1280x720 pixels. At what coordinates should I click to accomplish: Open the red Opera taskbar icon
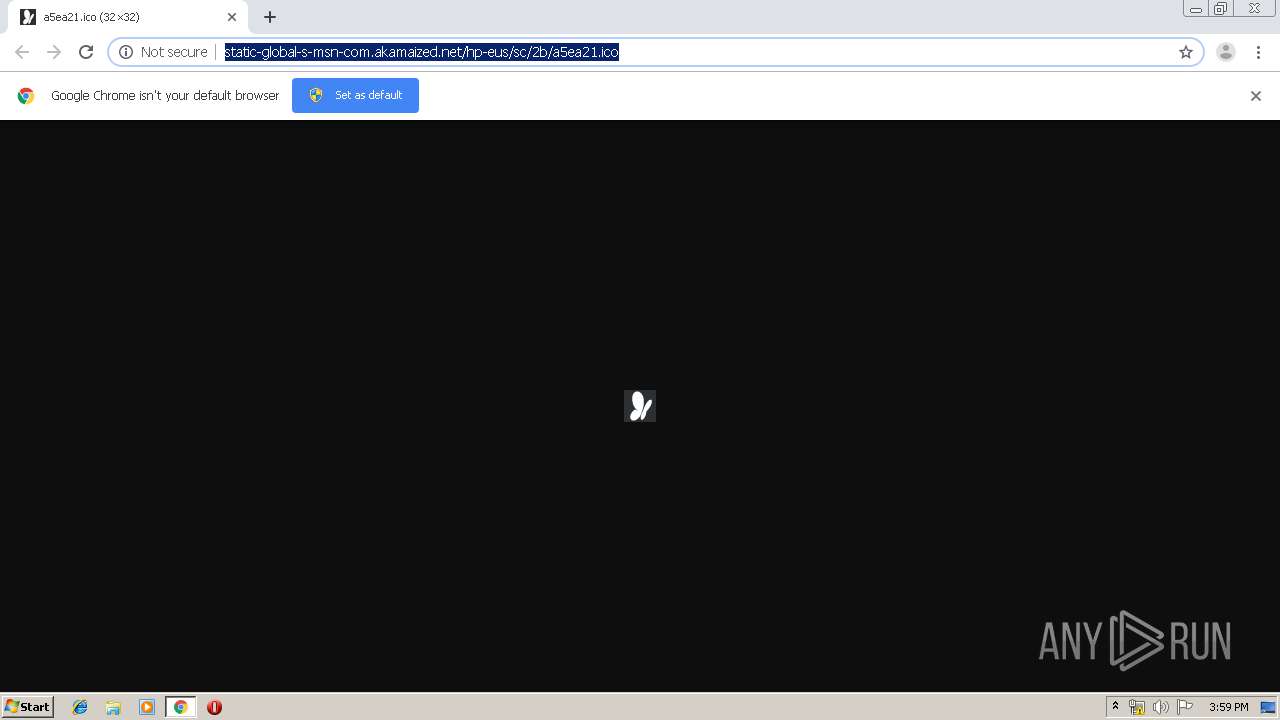[x=214, y=707]
